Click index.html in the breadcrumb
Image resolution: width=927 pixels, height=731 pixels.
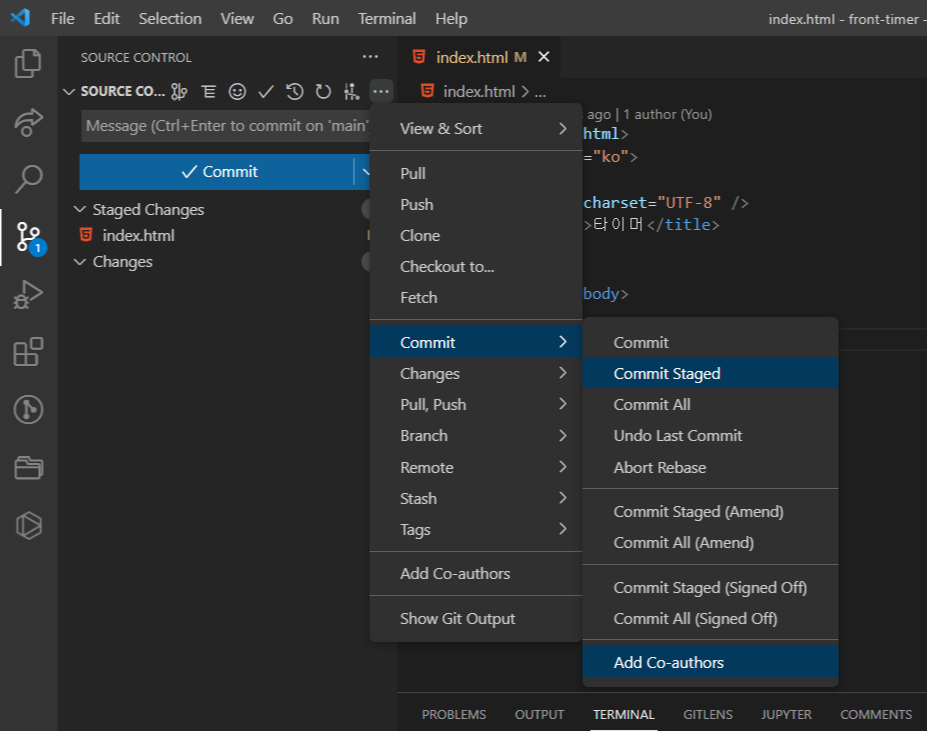(479, 92)
